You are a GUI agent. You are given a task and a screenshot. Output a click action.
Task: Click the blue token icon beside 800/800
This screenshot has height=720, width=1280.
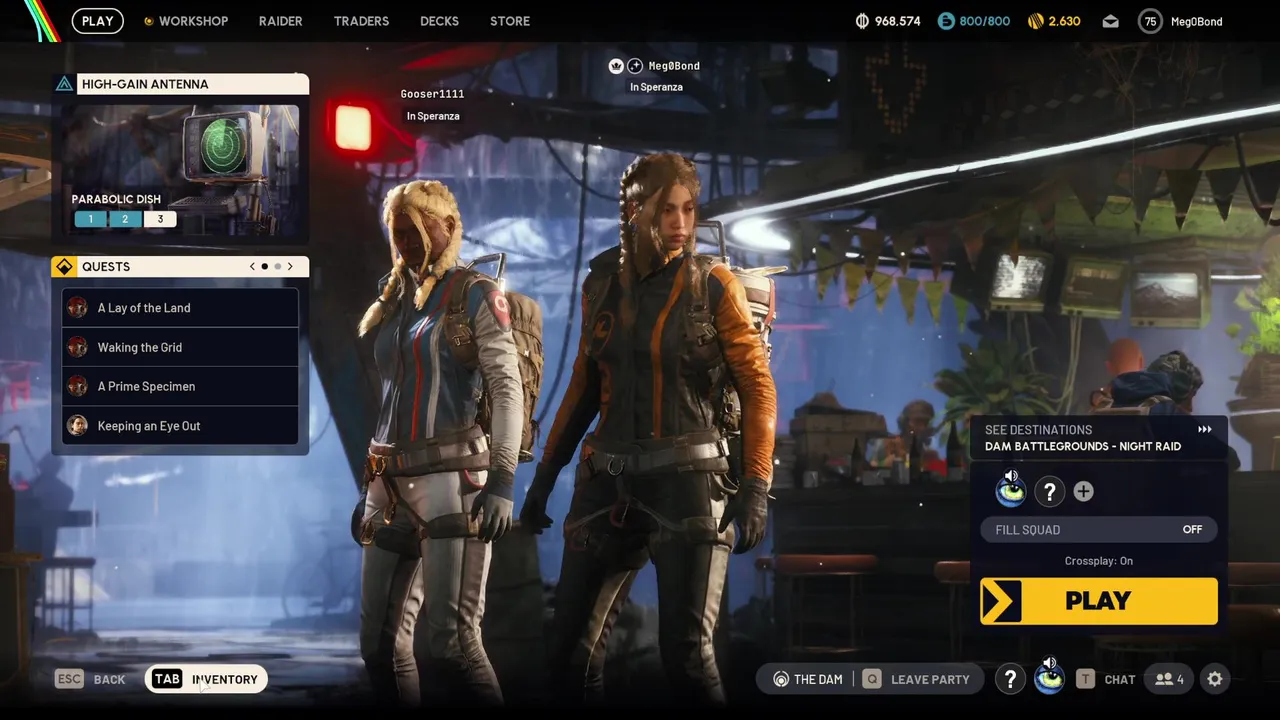(946, 21)
